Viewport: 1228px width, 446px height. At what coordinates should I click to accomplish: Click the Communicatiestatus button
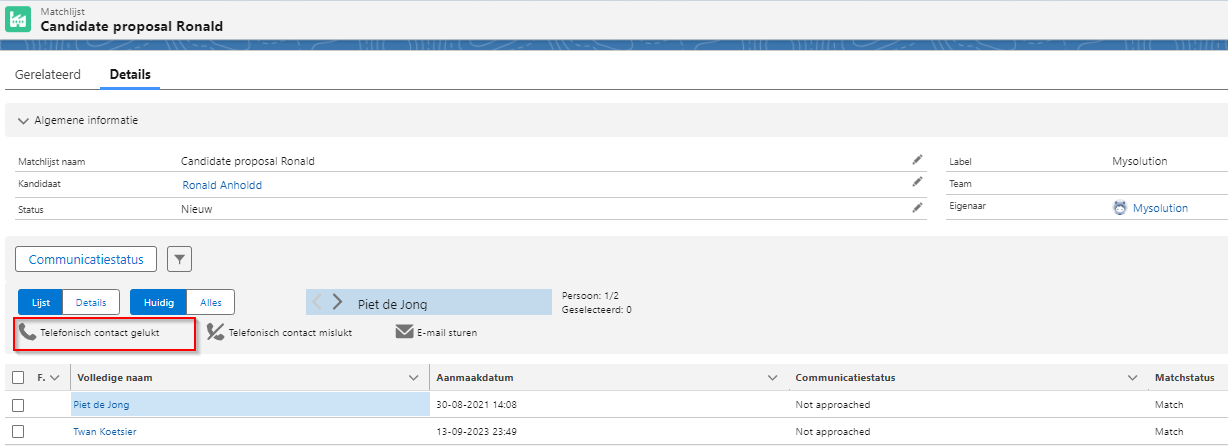click(86, 260)
